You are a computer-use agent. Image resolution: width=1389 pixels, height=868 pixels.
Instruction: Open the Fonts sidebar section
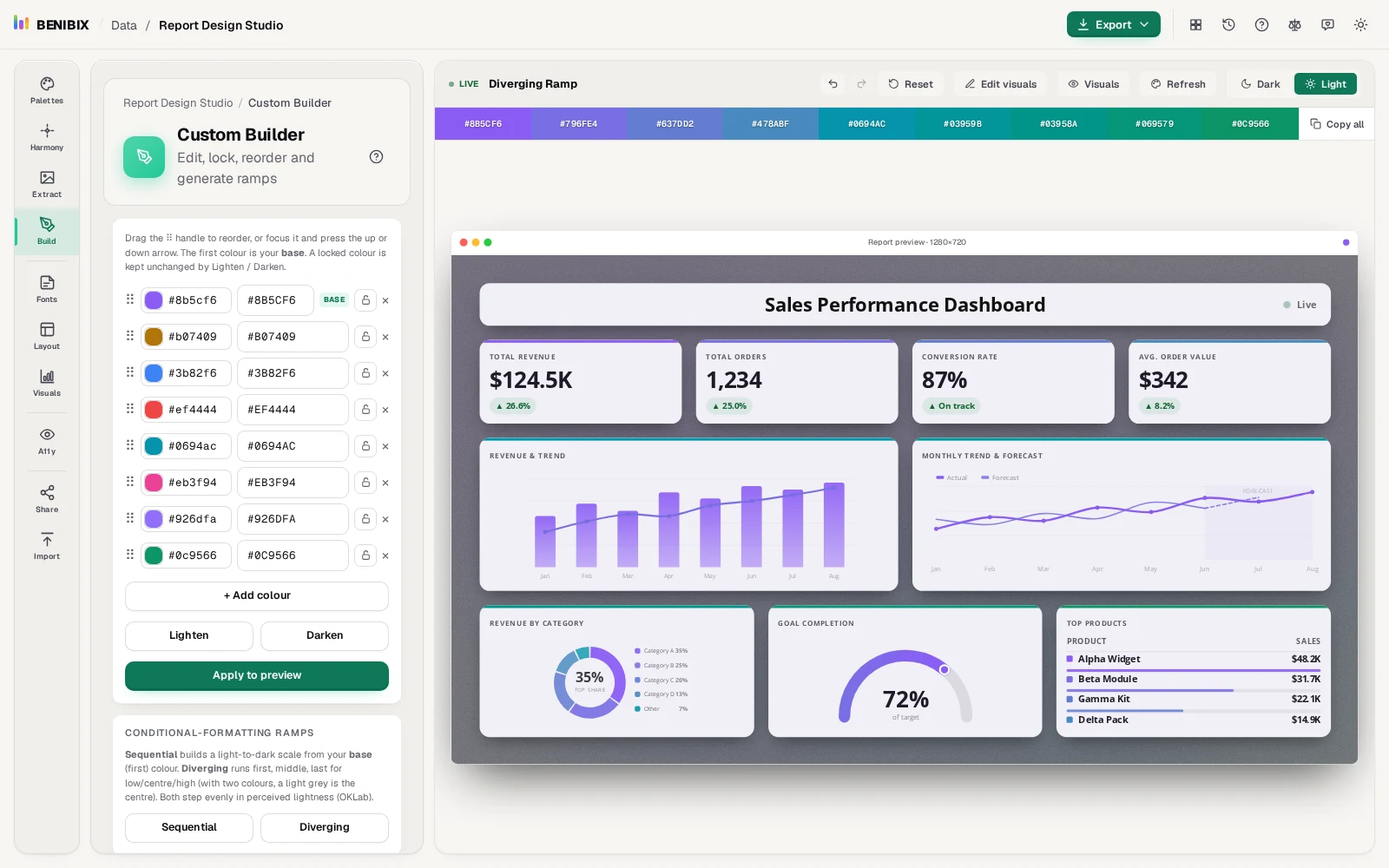coord(47,289)
